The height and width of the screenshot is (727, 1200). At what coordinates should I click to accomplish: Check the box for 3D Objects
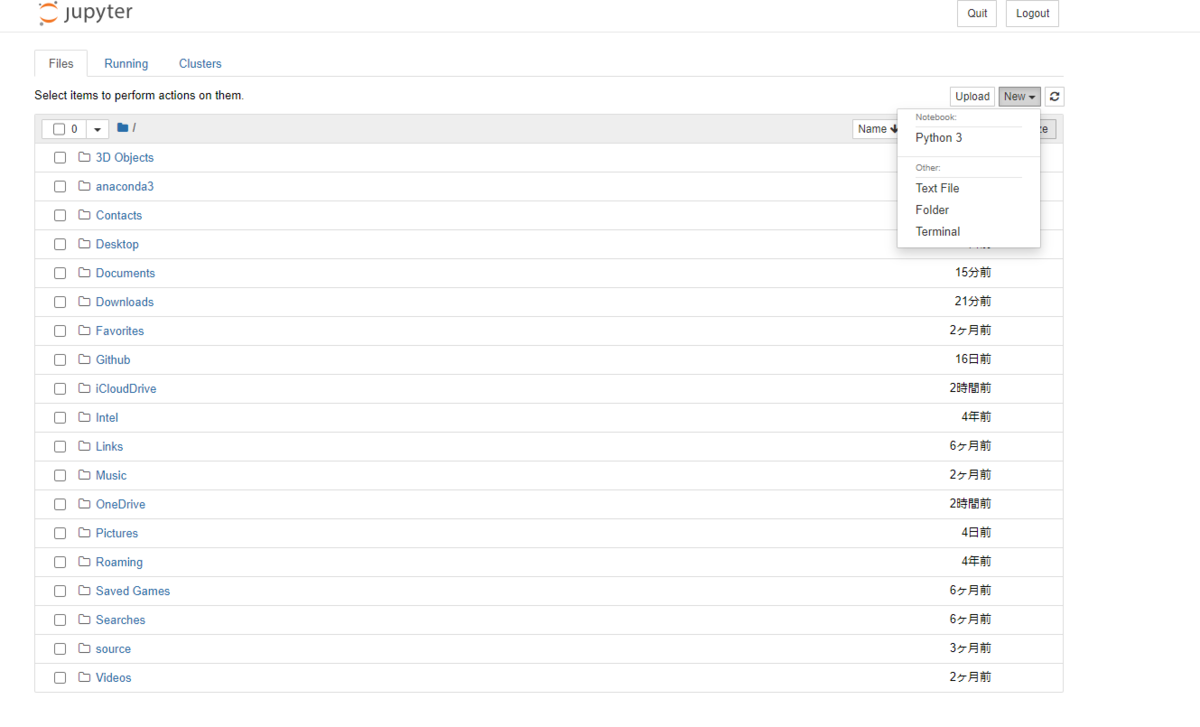(x=60, y=158)
